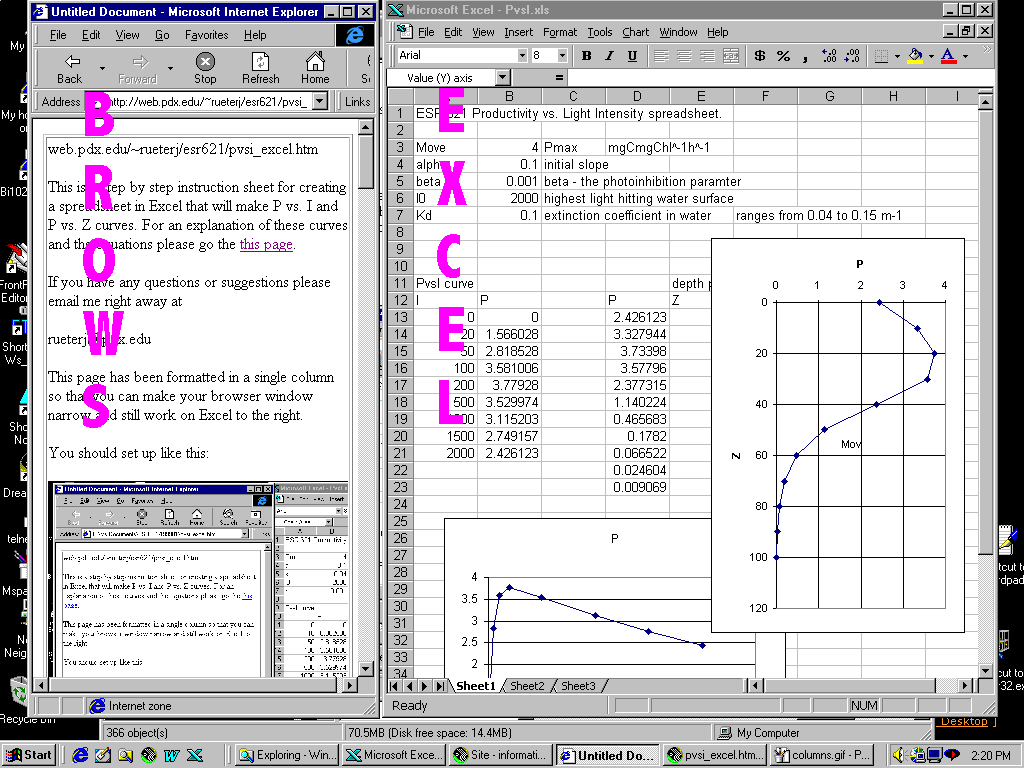Toggle Align Left in Excel toolbar
This screenshot has width=1024, height=768.
pos(661,56)
